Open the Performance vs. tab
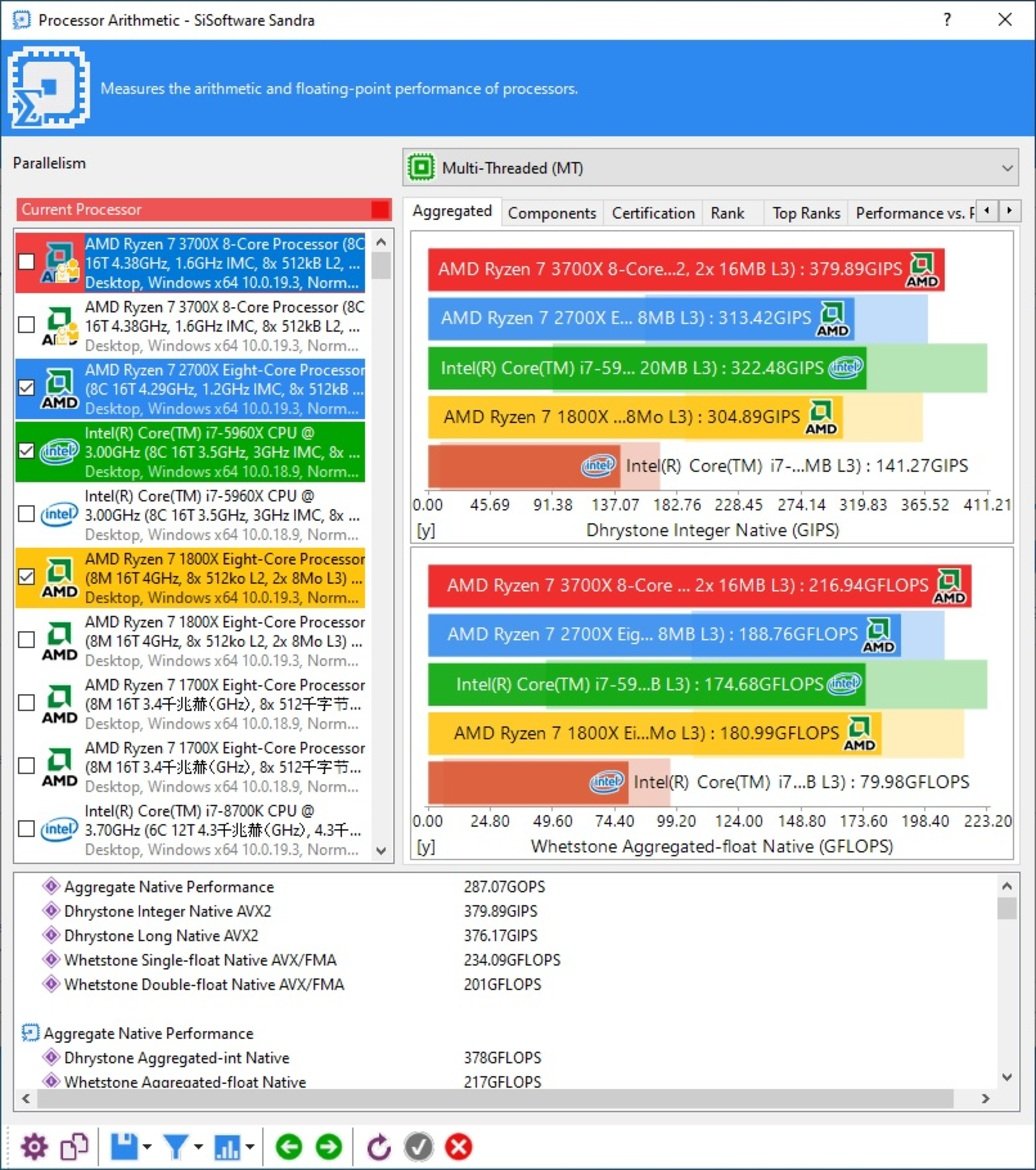The width and height of the screenshot is (1036, 1170). [912, 213]
